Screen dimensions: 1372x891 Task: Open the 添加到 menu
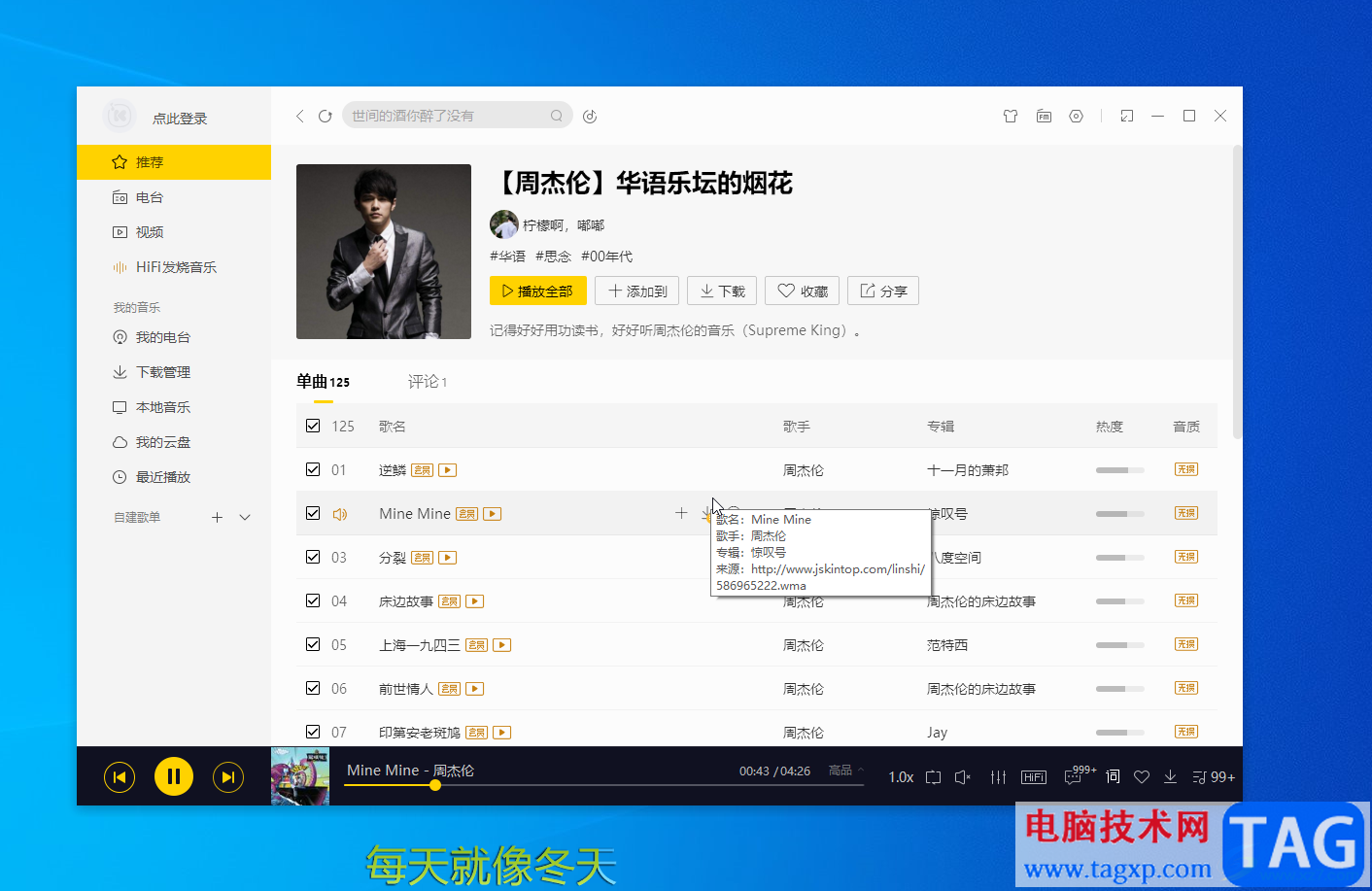pyautogui.click(x=637, y=291)
